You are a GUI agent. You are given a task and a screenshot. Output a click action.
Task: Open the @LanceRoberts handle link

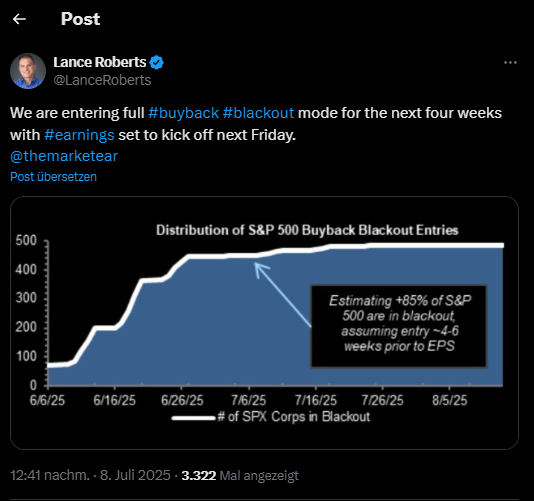point(102,80)
